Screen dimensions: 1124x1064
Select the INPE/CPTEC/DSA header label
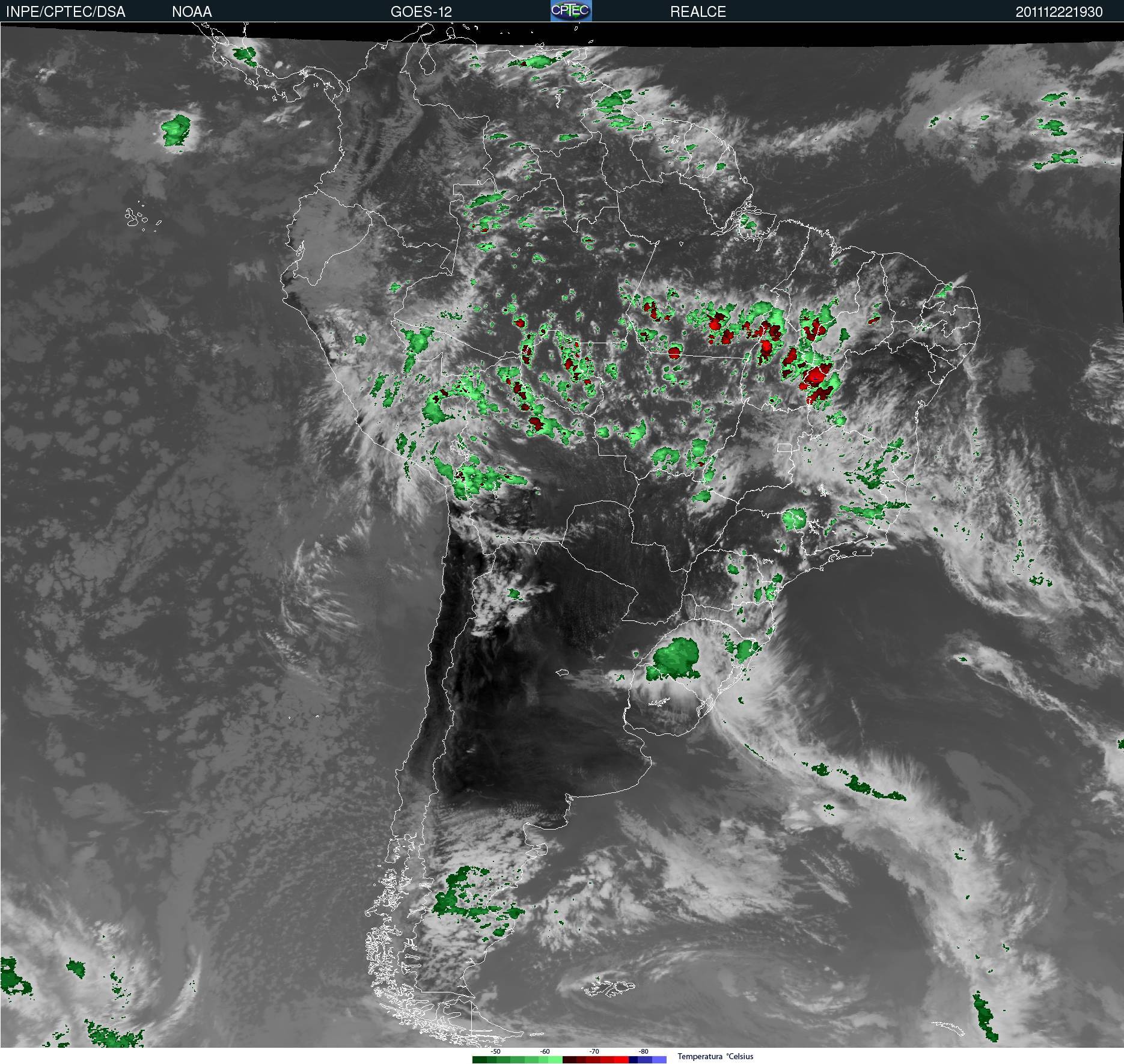[66, 12]
